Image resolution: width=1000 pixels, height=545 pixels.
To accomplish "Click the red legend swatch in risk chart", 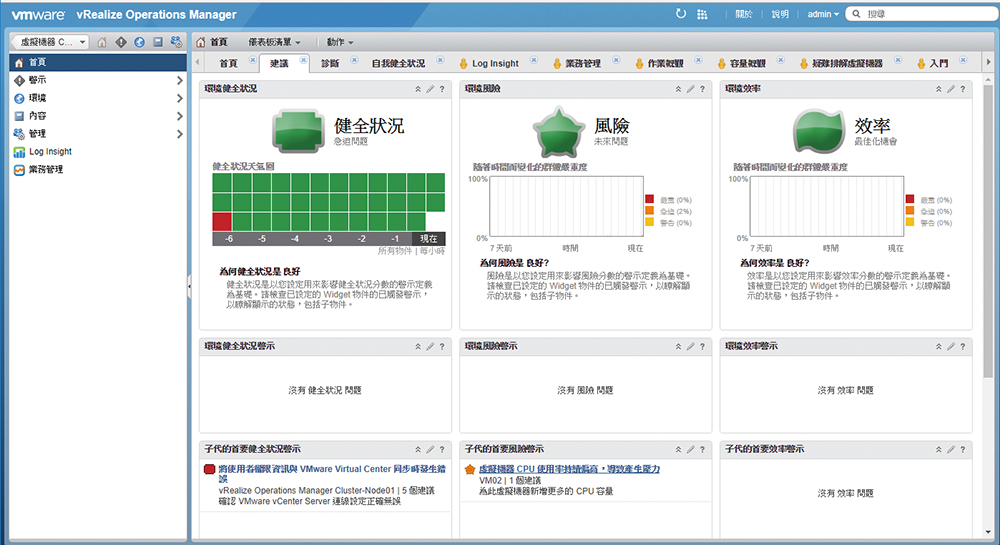I will pos(649,199).
